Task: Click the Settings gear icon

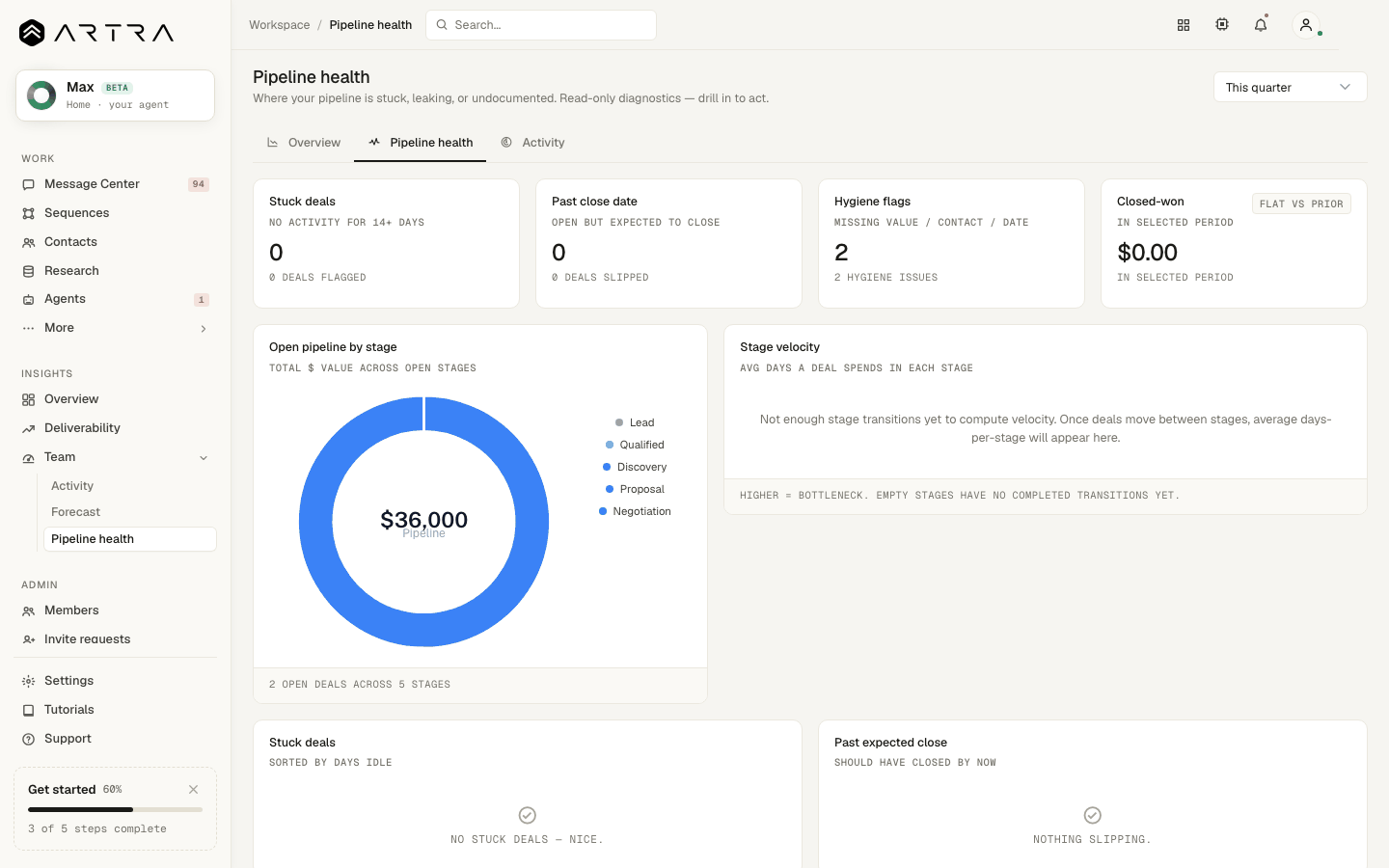Action: pyautogui.click(x=29, y=681)
